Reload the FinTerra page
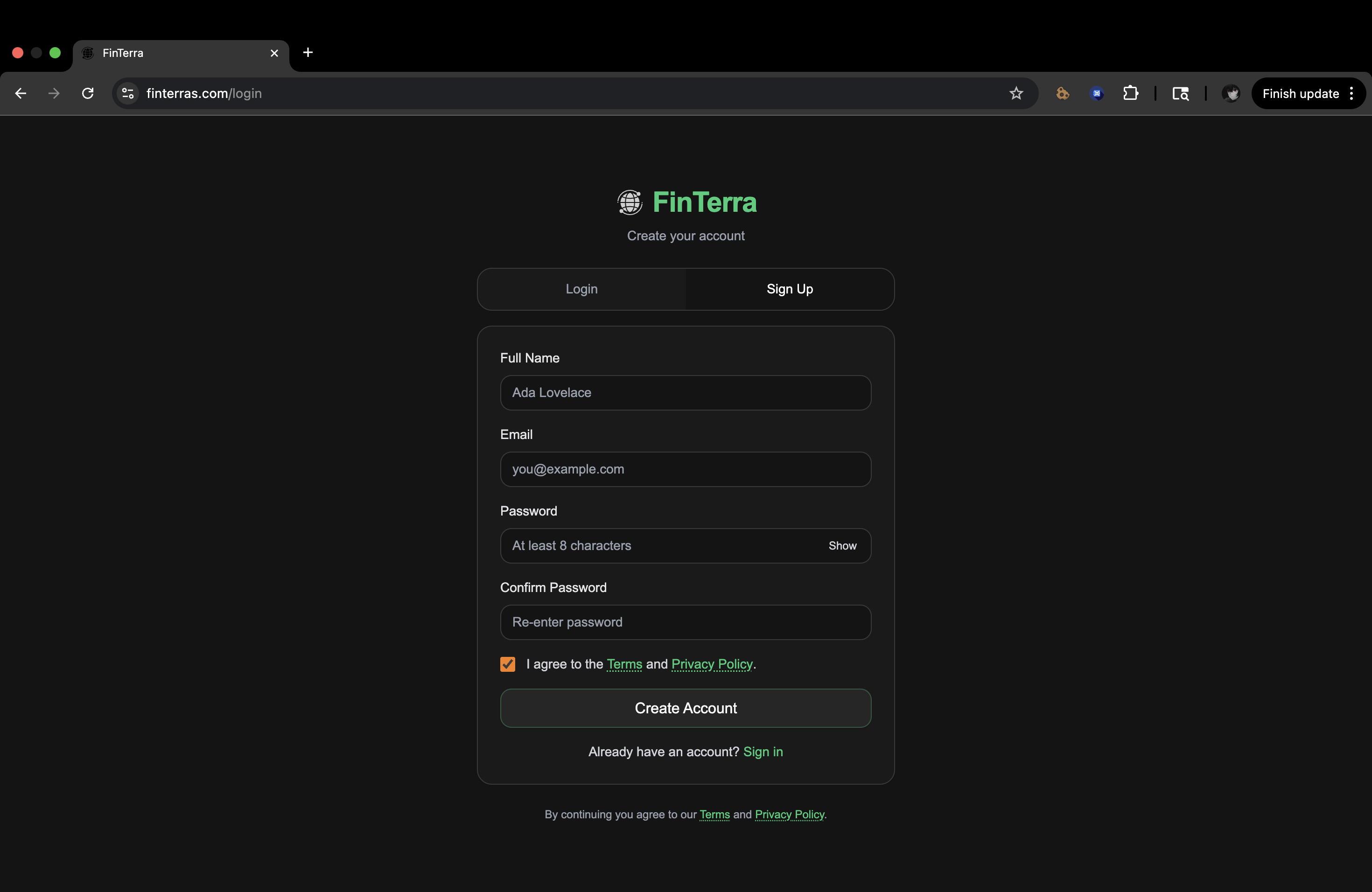Viewport: 1372px width, 892px height. [x=88, y=93]
